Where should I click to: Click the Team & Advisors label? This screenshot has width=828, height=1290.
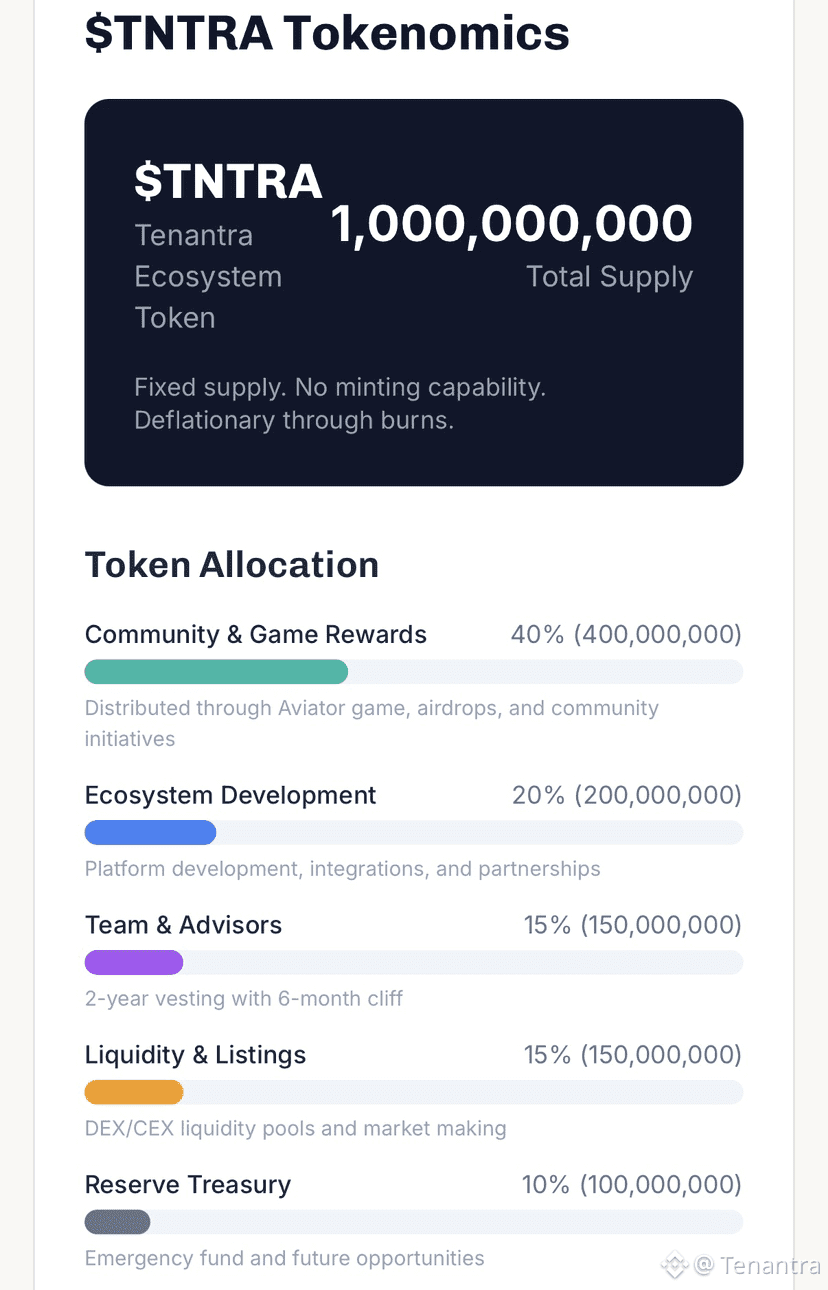[x=183, y=925]
